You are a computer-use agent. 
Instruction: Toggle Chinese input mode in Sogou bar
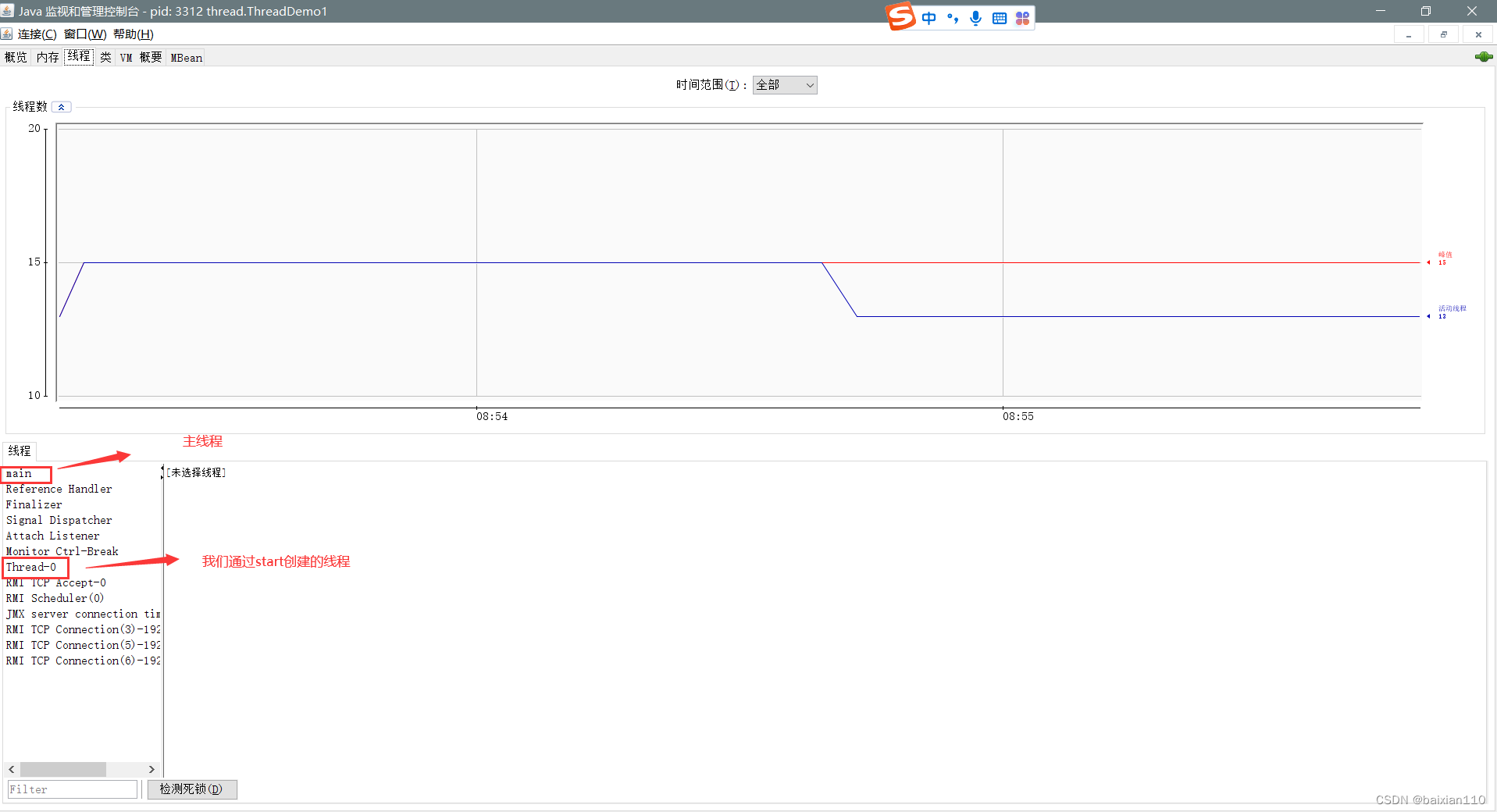click(x=928, y=18)
